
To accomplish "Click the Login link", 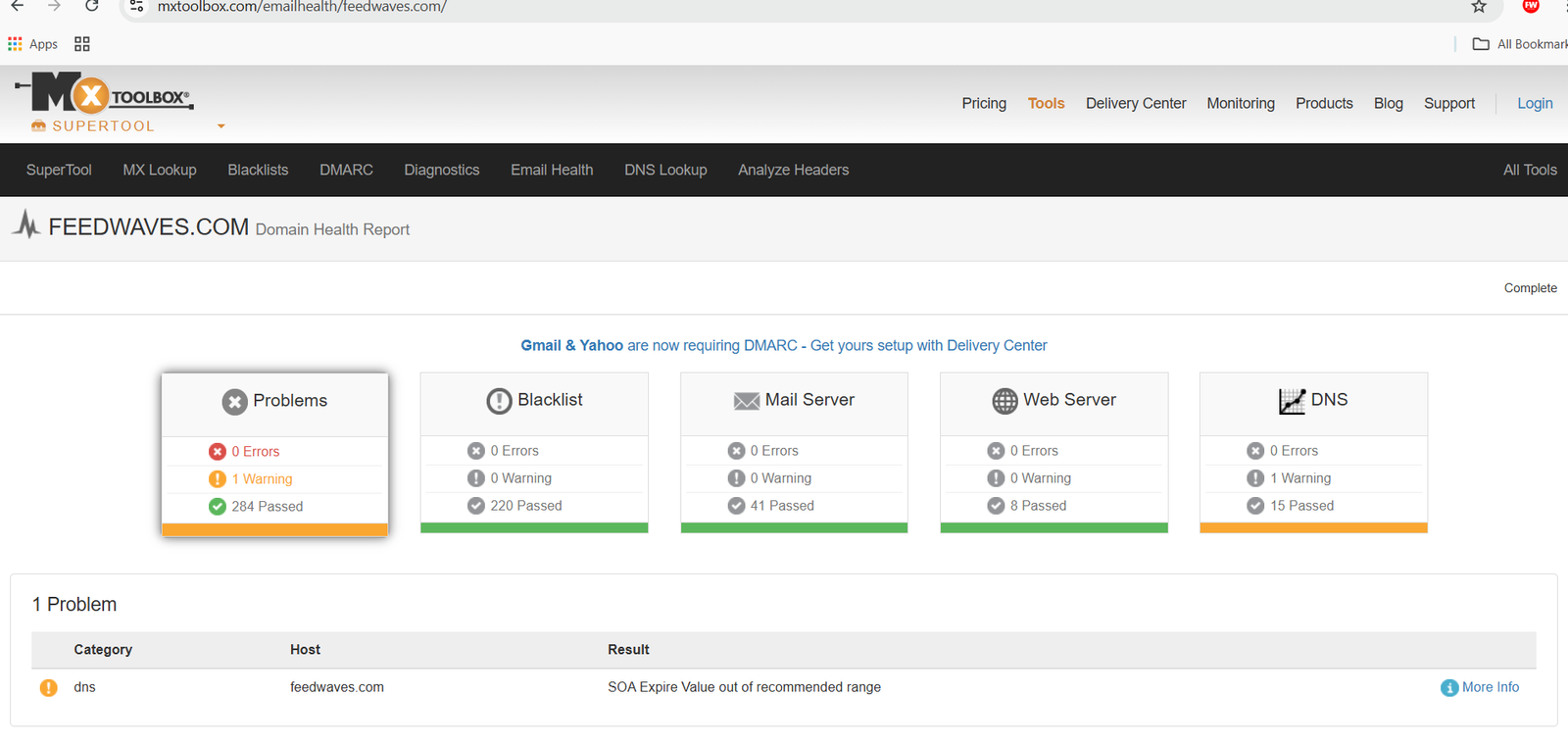I will pyautogui.click(x=1534, y=104).
